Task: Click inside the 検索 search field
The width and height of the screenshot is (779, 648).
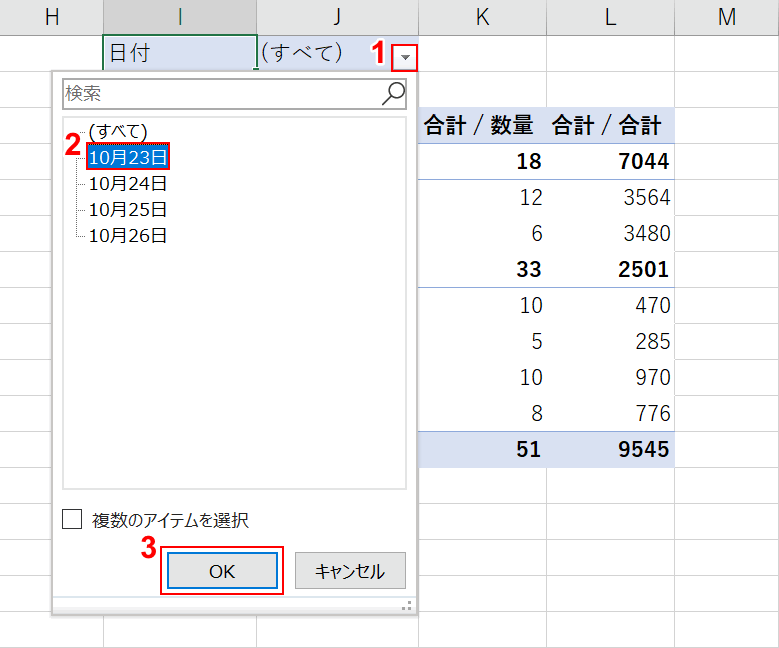Action: (x=220, y=94)
